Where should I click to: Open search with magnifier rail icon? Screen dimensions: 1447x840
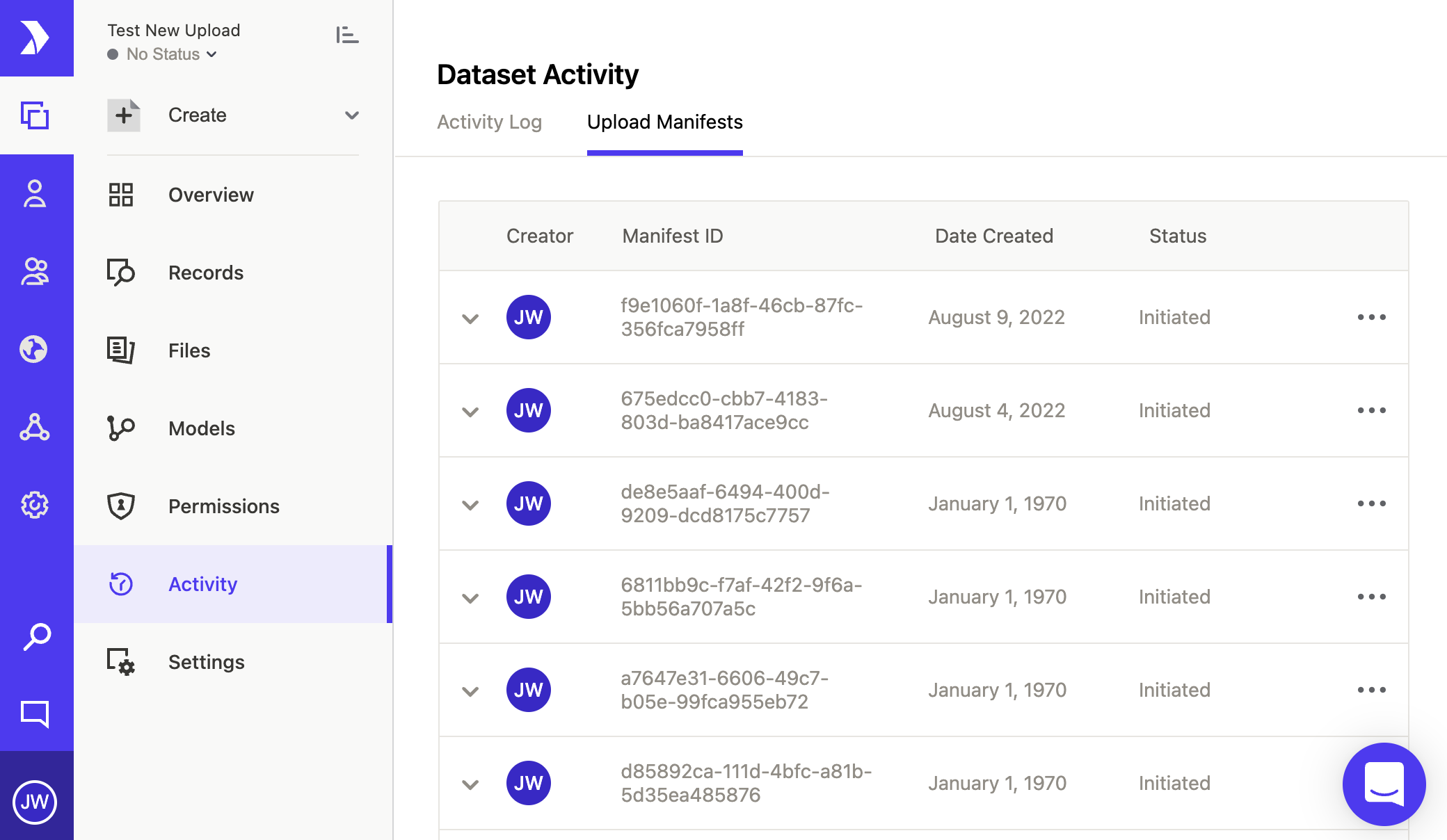pos(36,636)
